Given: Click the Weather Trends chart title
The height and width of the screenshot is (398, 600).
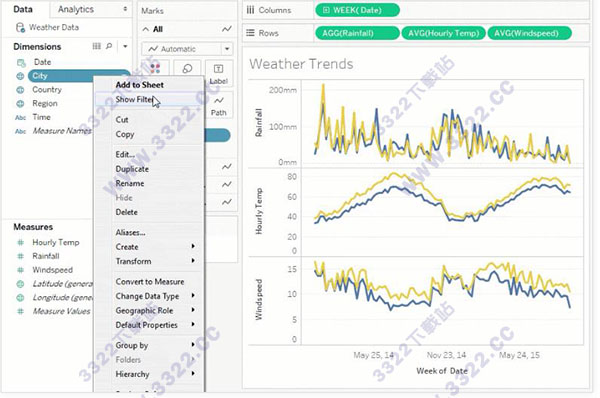Looking at the screenshot, I should click(x=301, y=64).
